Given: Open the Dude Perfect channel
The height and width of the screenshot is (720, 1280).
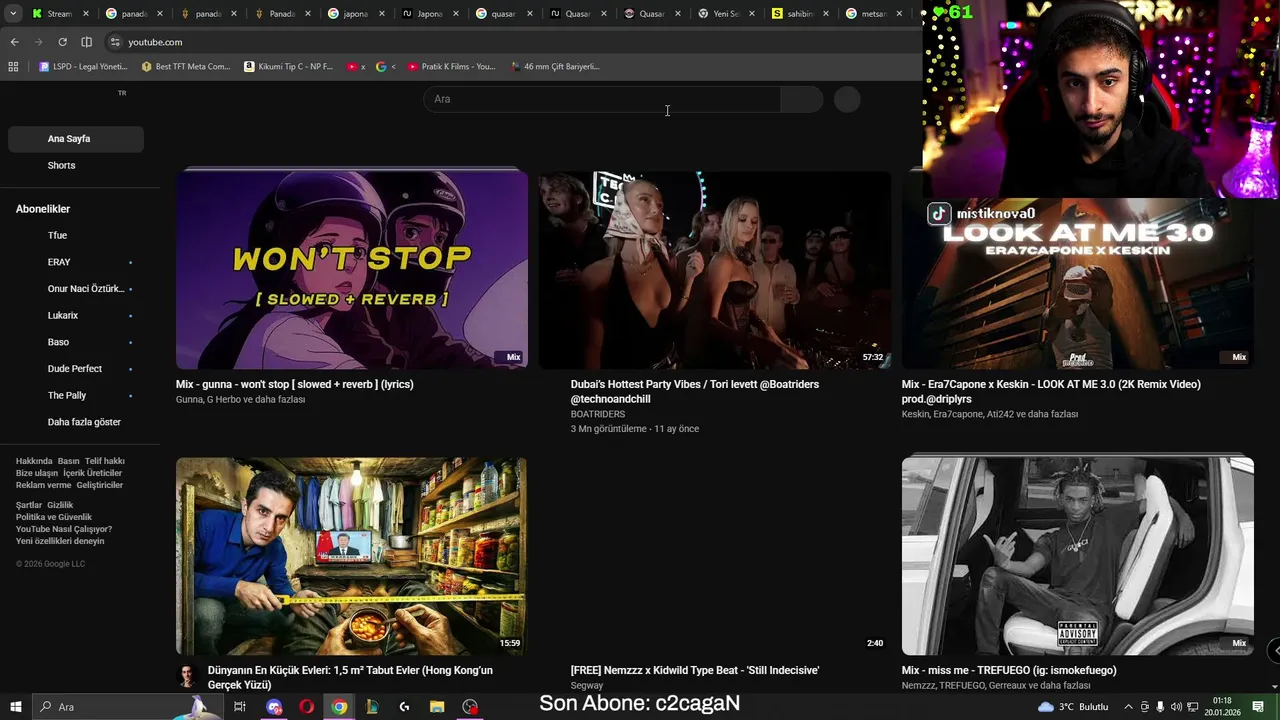Looking at the screenshot, I should pos(76,369).
